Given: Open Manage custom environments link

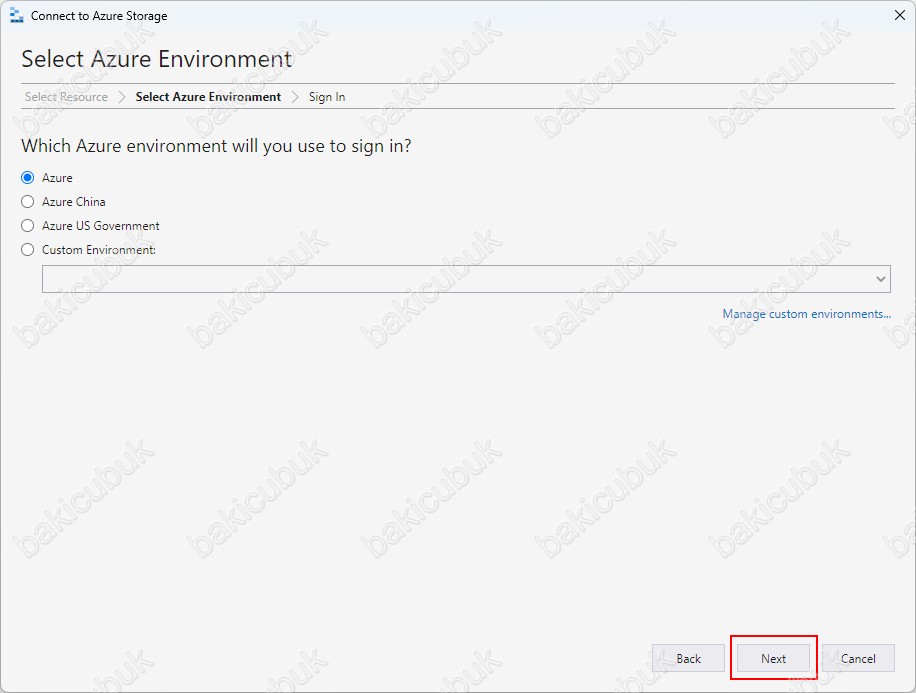Looking at the screenshot, I should click(x=806, y=314).
